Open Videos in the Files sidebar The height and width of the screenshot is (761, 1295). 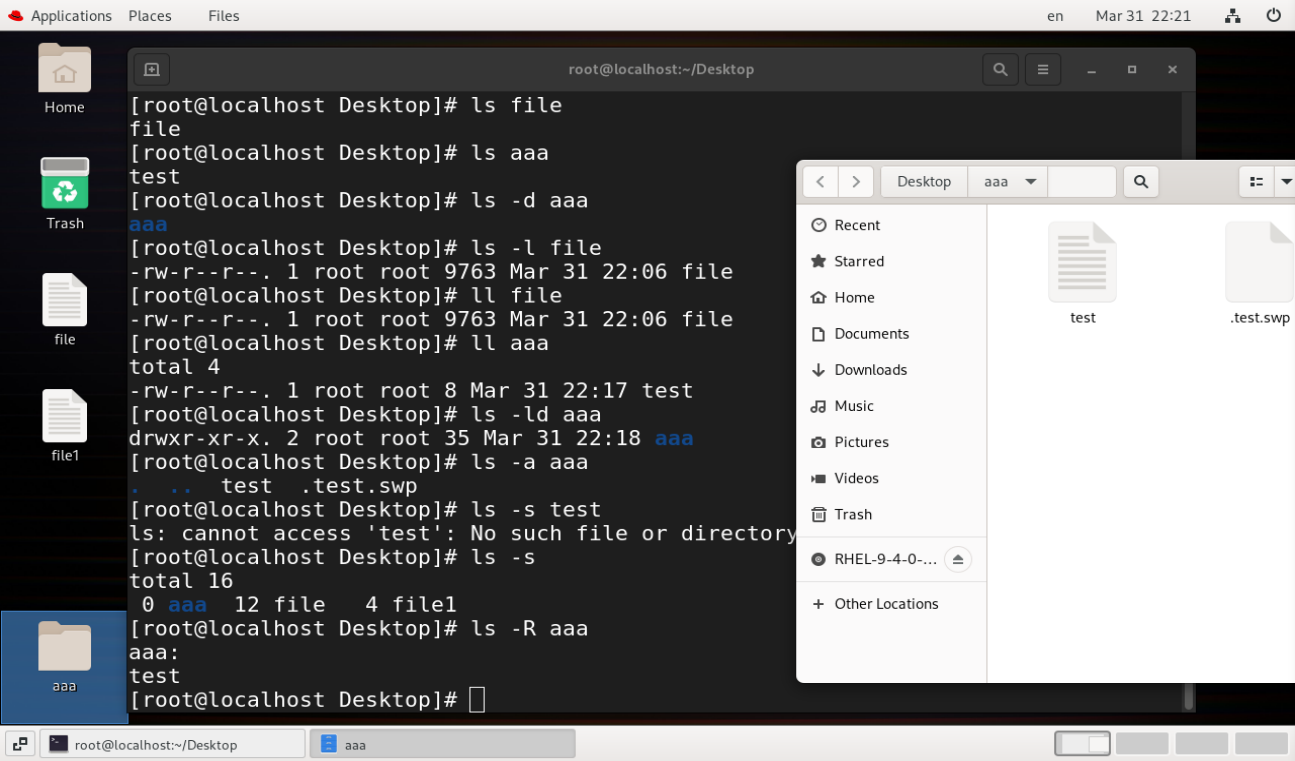pyautogui.click(x=891, y=478)
